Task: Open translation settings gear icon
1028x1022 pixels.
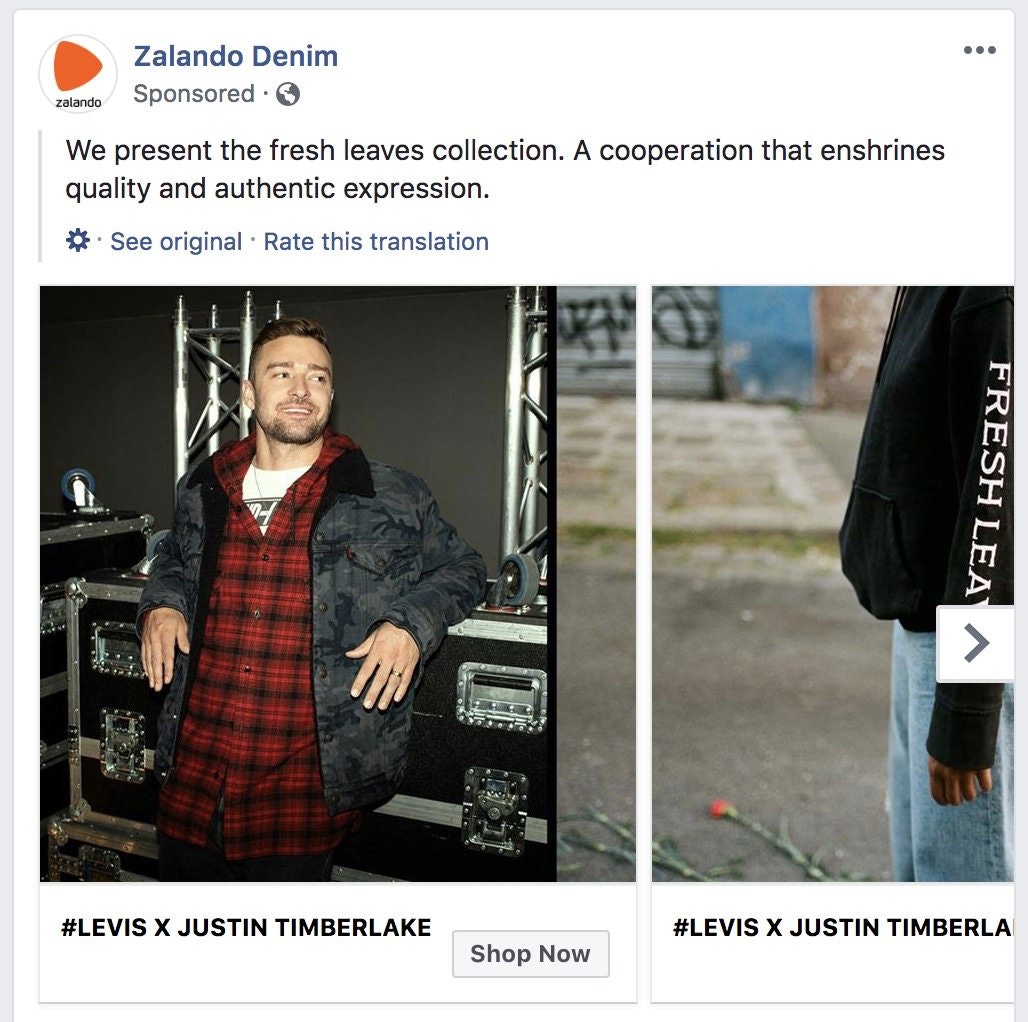Action: coord(78,241)
